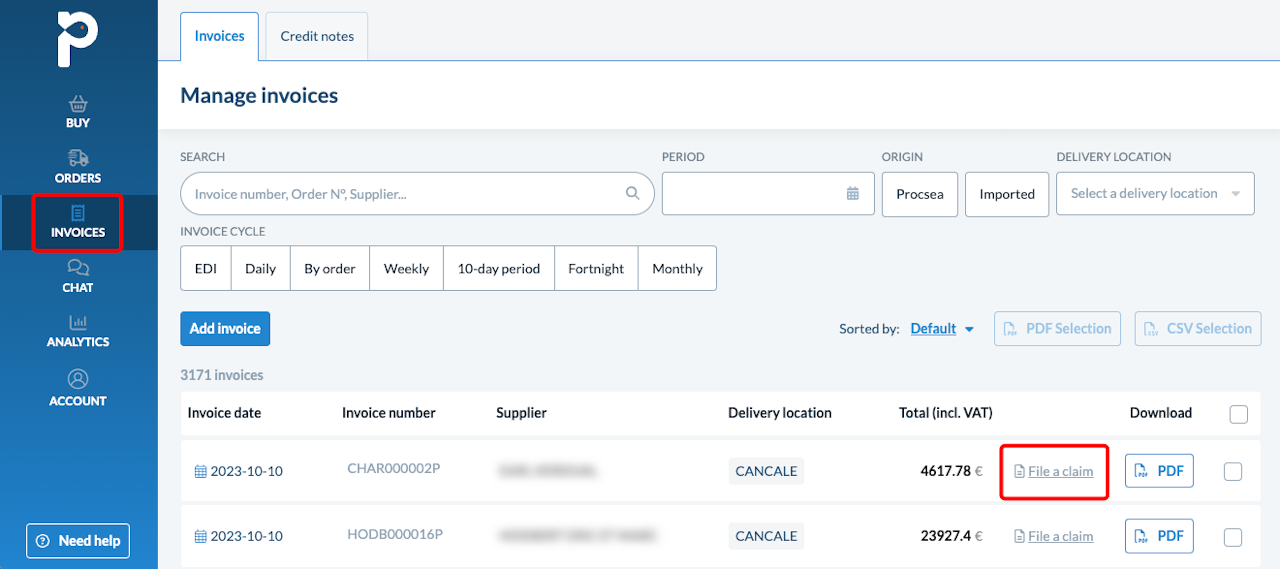
Task: Open the Sorted by Default dropdown
Action: point(942,329)
